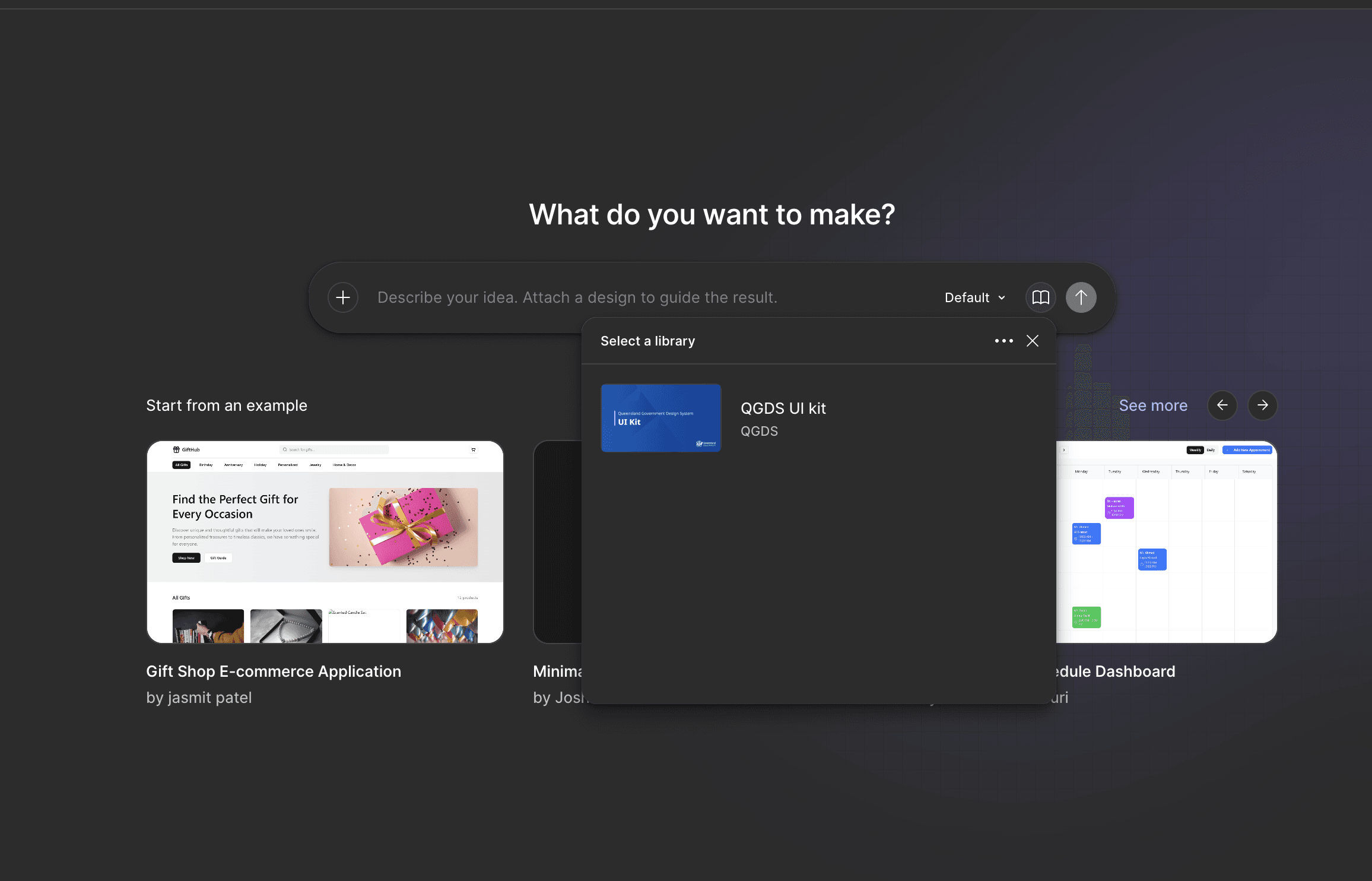Expand the Default model dropdown
This screenshot has width=1372, height=881.
[974, 297]
